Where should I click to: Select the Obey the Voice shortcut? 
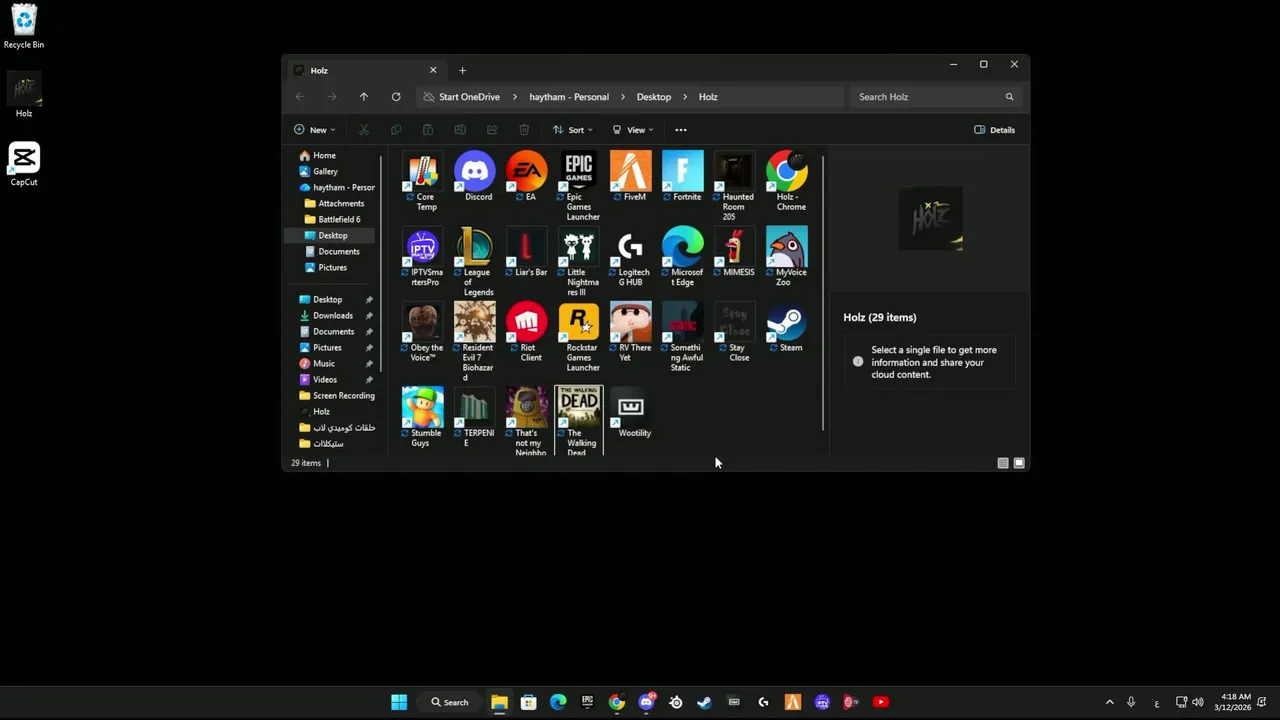tap(423, 332)
